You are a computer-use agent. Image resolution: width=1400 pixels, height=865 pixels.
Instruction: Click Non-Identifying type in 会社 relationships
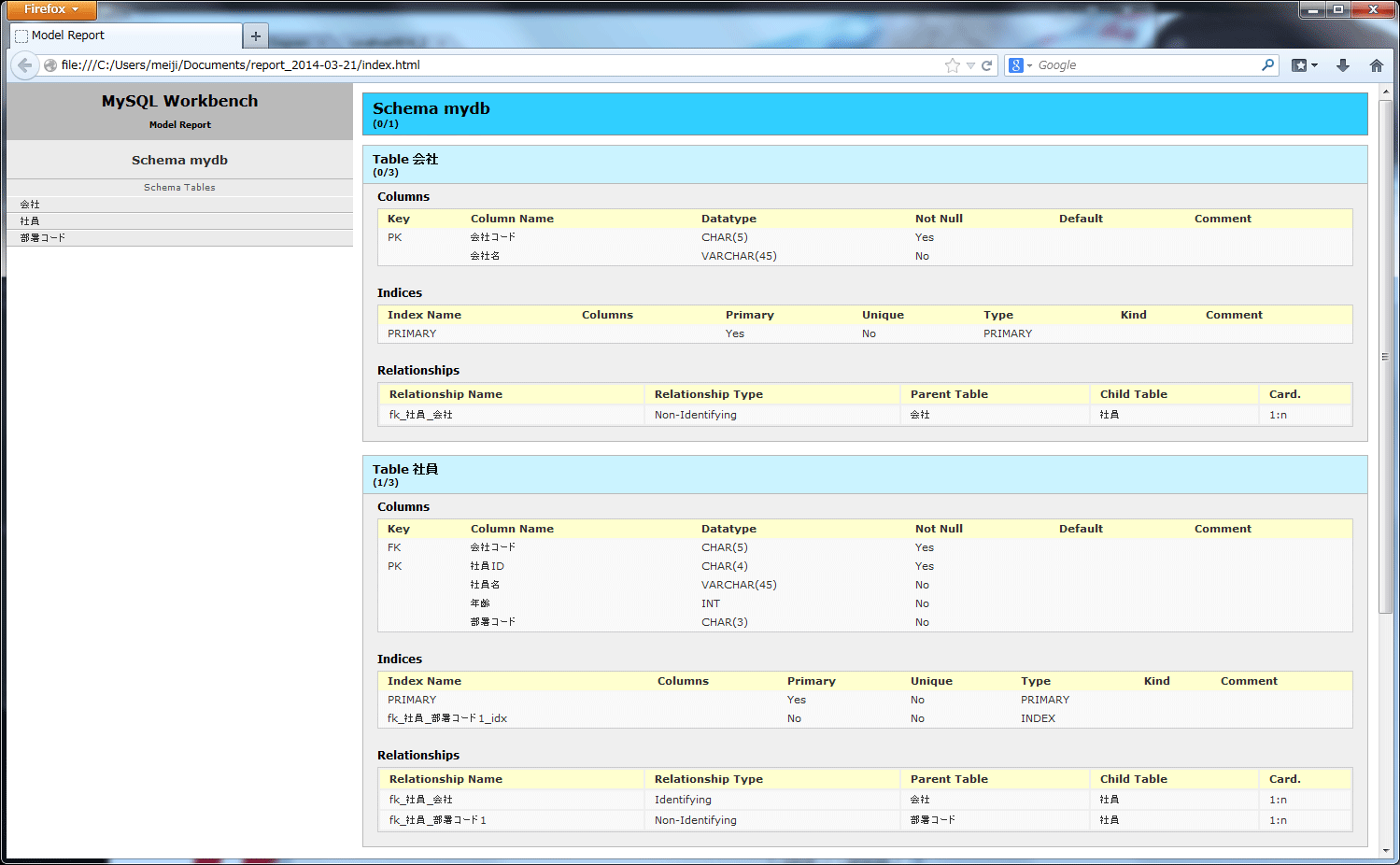pos(695,415)
